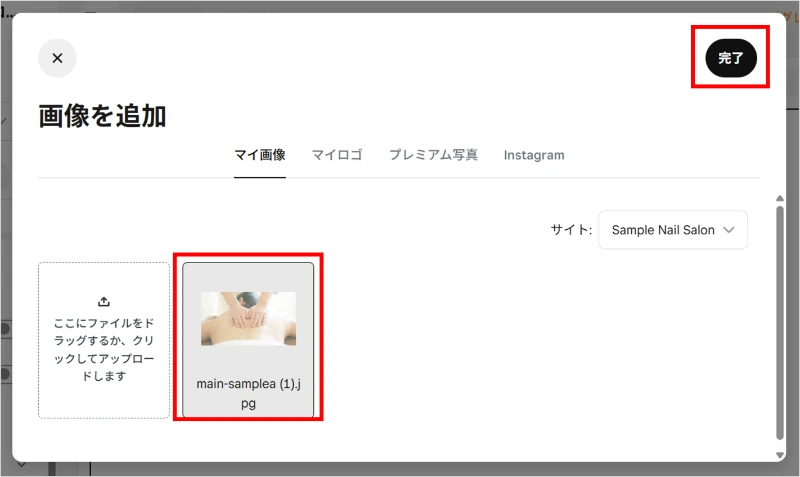Click the scrollbar up arrow

point(780,198)
